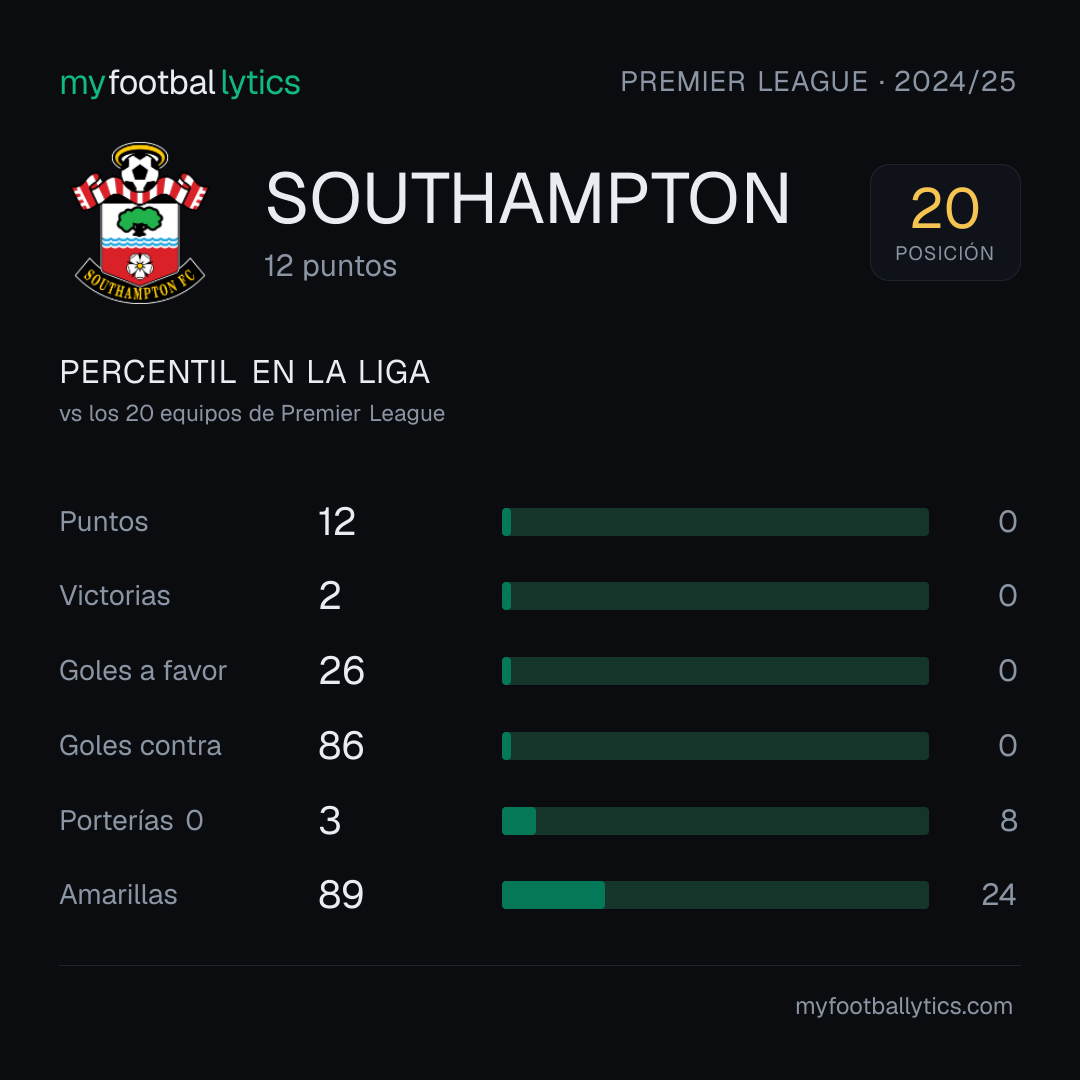Viewport: 1080px width, 1080px height.
Task: Click the SOUTHAMPTON team name heading
Action: pyautogui.click(x=528, y=199)
